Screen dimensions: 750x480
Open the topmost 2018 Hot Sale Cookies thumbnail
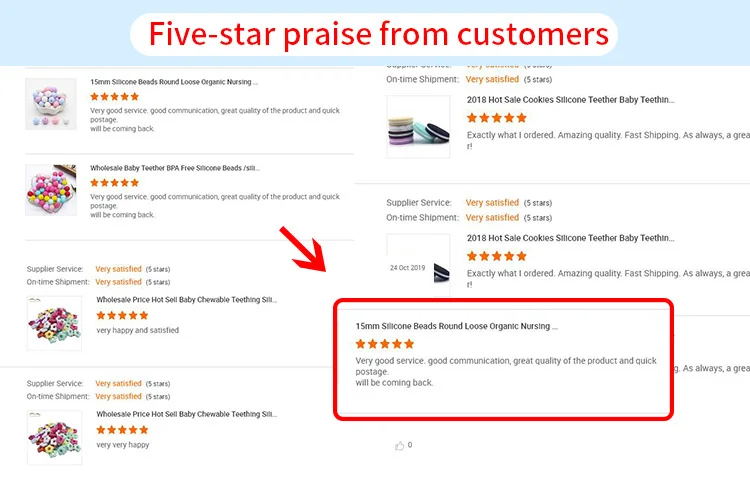[x=419, y=125]
